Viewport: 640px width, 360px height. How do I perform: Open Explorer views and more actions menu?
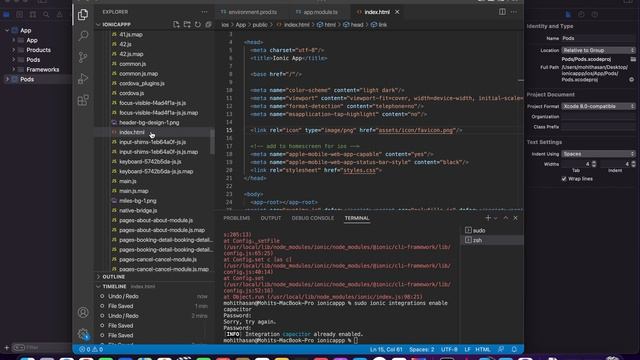(x=204, y=12)
